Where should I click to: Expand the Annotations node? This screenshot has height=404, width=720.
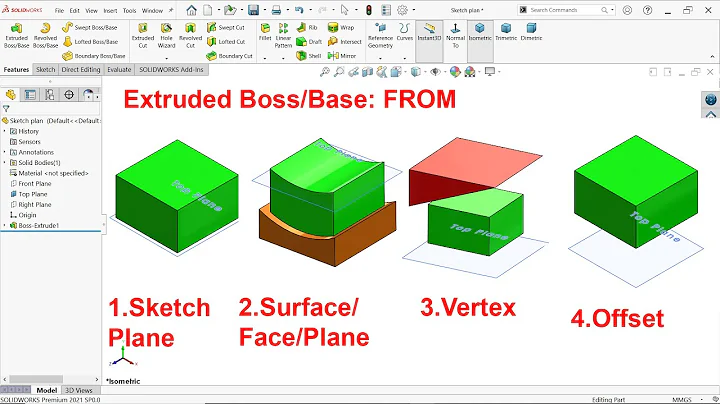point(5,152)
